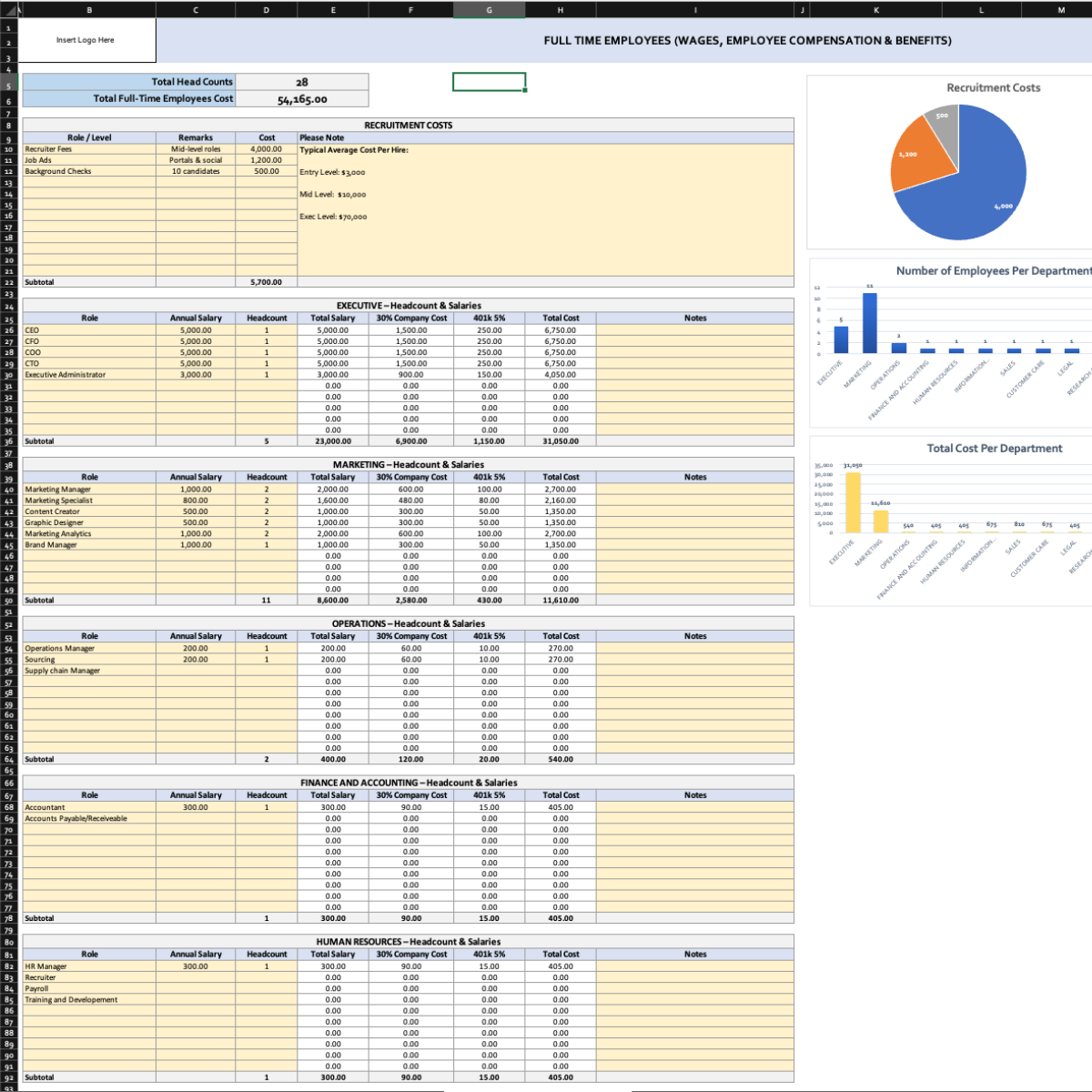Click column header G
The height and width of the screenshot is (1092, 1092).
click(x=489, y=10)
